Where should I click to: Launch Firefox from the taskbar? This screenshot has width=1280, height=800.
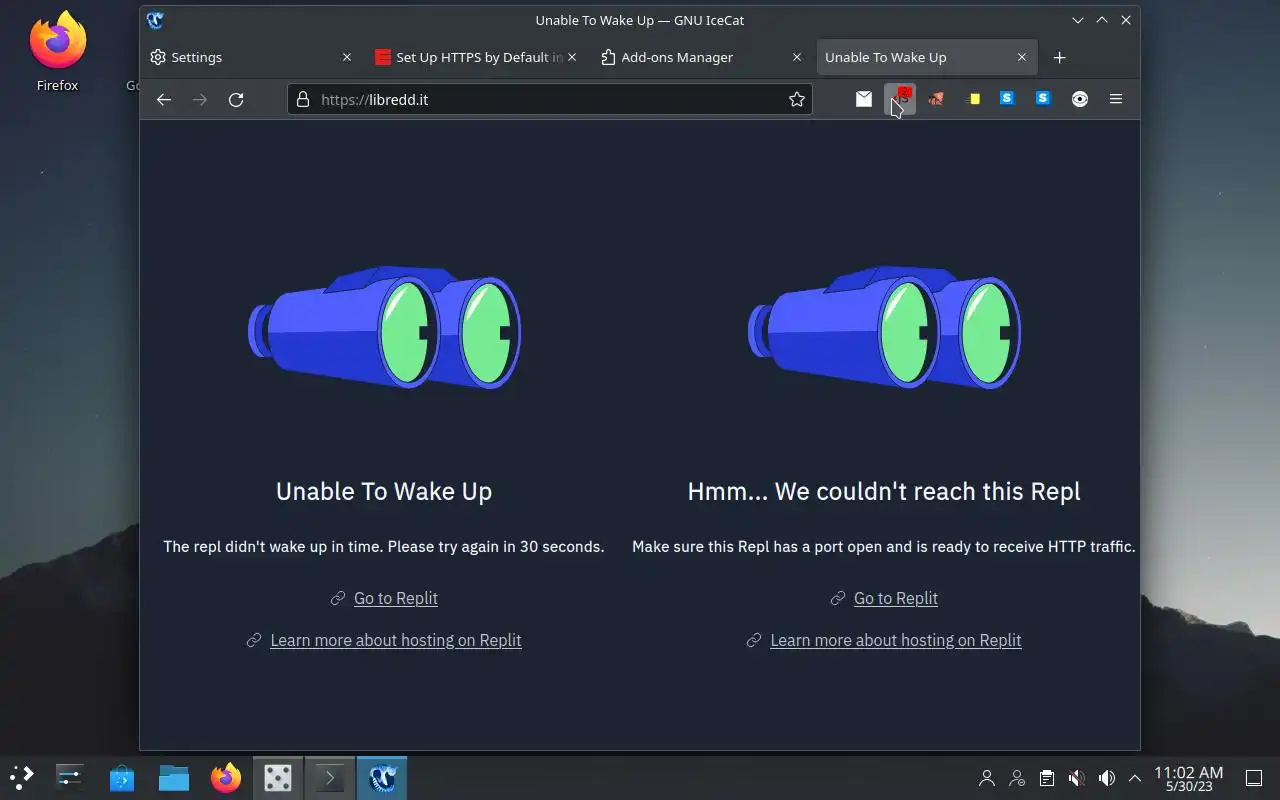(226, 777)
